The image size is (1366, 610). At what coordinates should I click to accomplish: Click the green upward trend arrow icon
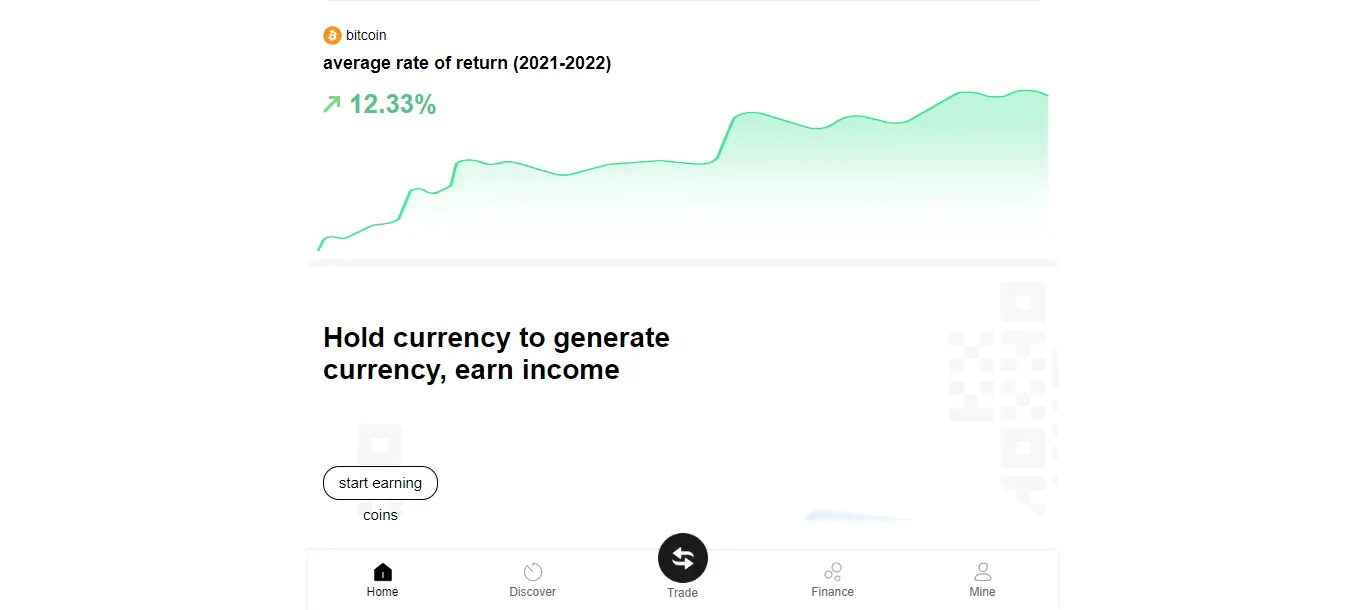(332, 104)
